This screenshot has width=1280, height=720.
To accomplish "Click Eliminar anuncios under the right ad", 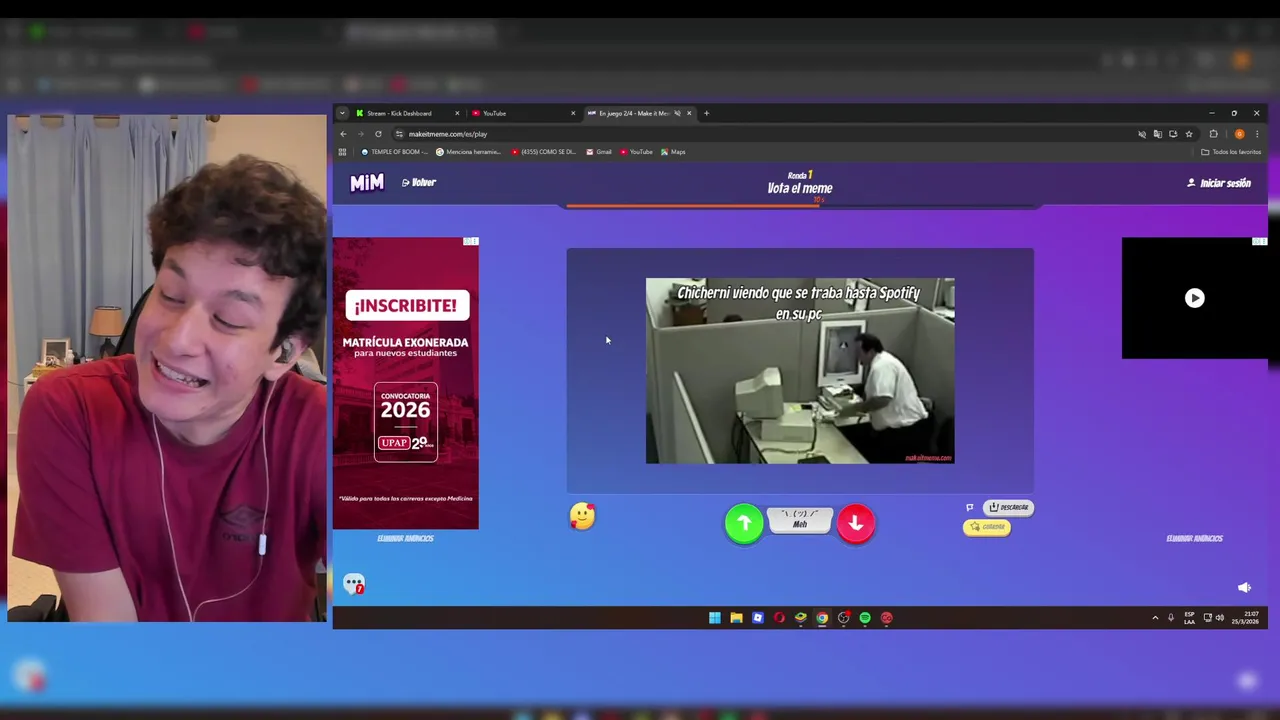I will tap(1194, 538).
